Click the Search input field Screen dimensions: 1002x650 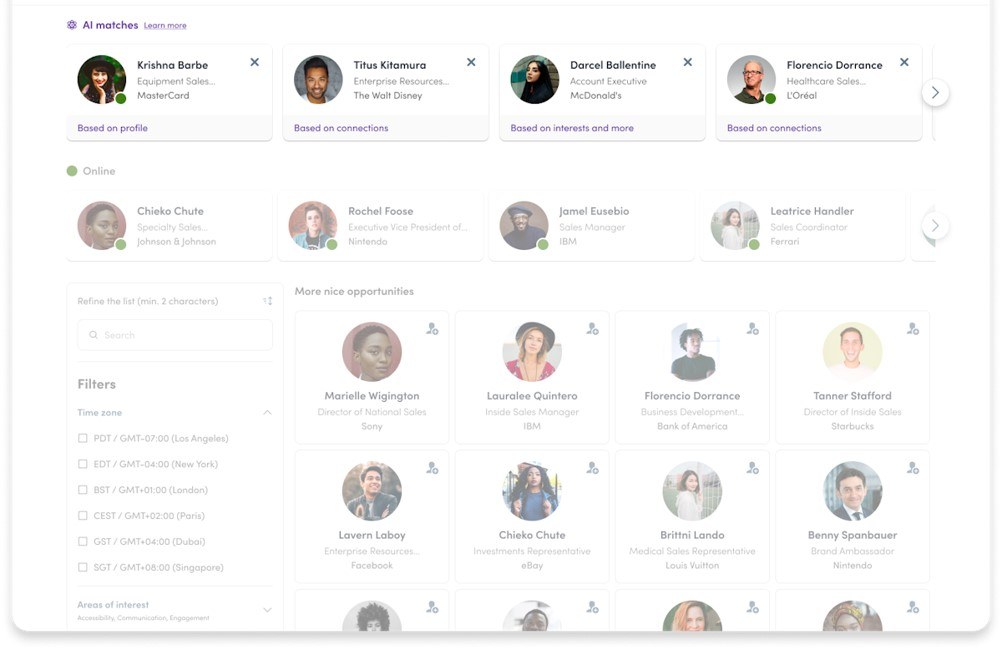pos(175,335)
